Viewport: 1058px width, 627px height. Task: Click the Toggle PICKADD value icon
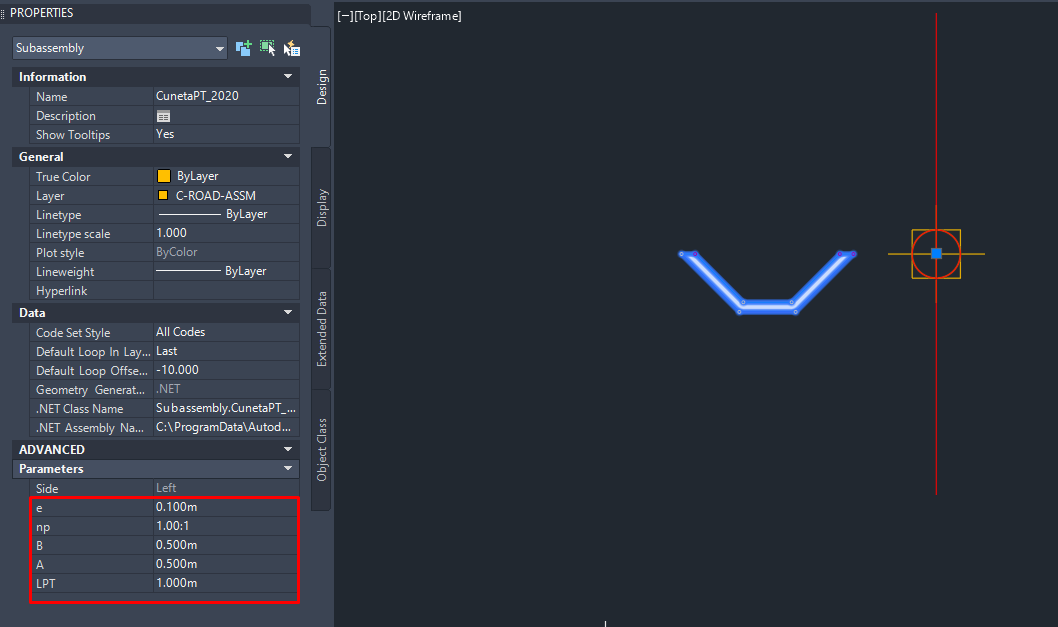point(243,48)
